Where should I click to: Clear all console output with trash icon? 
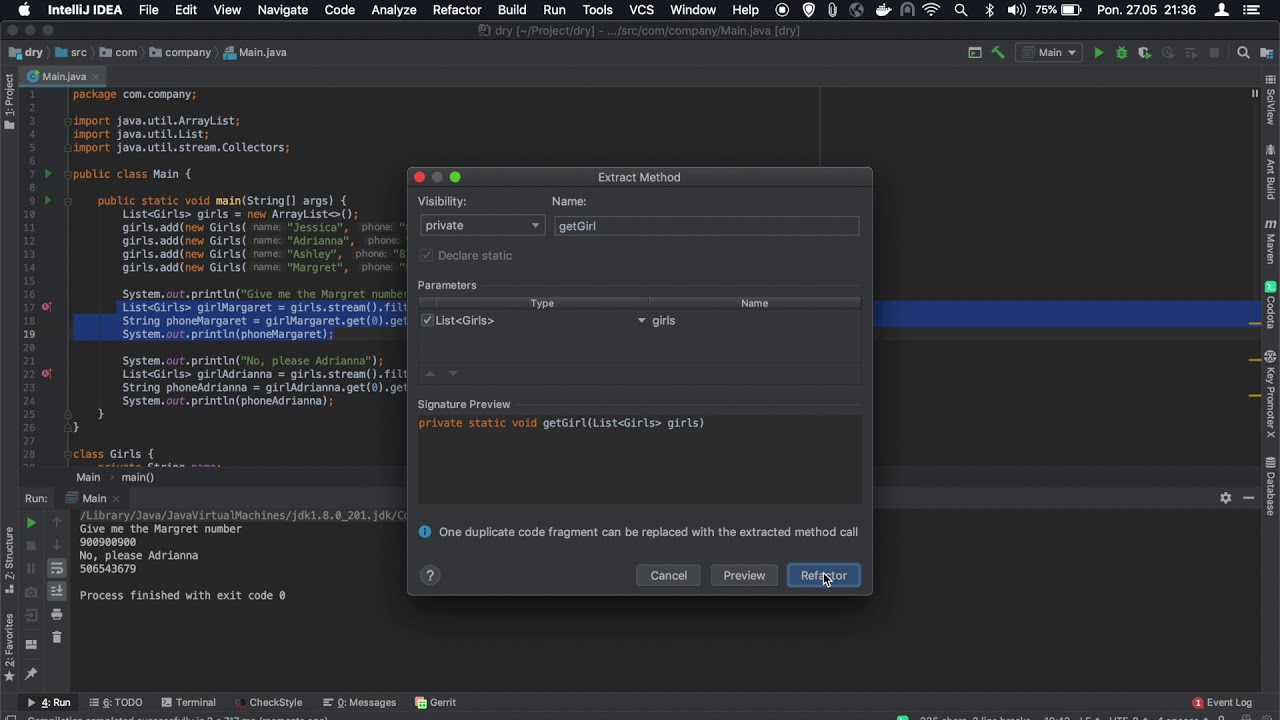click(57, 637)
